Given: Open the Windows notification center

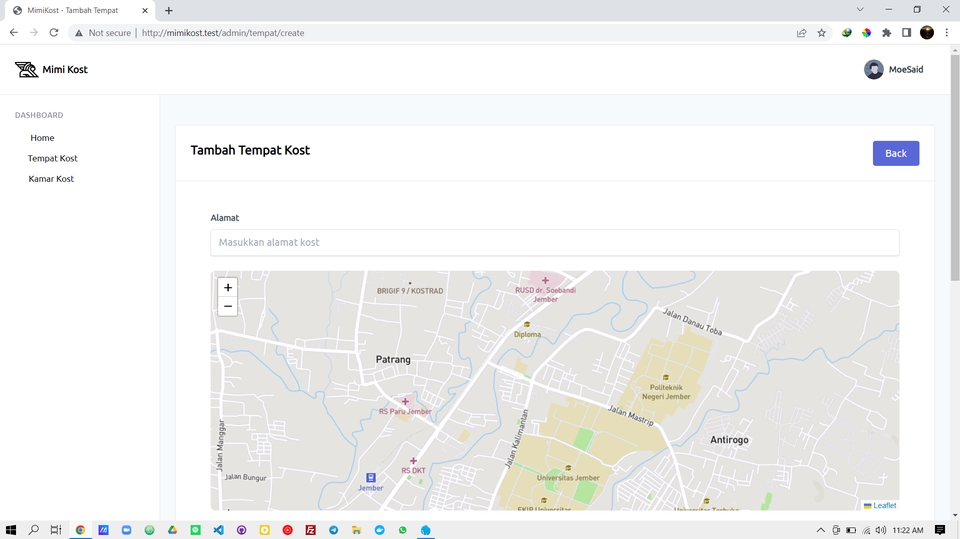Looking at the screenshot, I should coord(940,530).
